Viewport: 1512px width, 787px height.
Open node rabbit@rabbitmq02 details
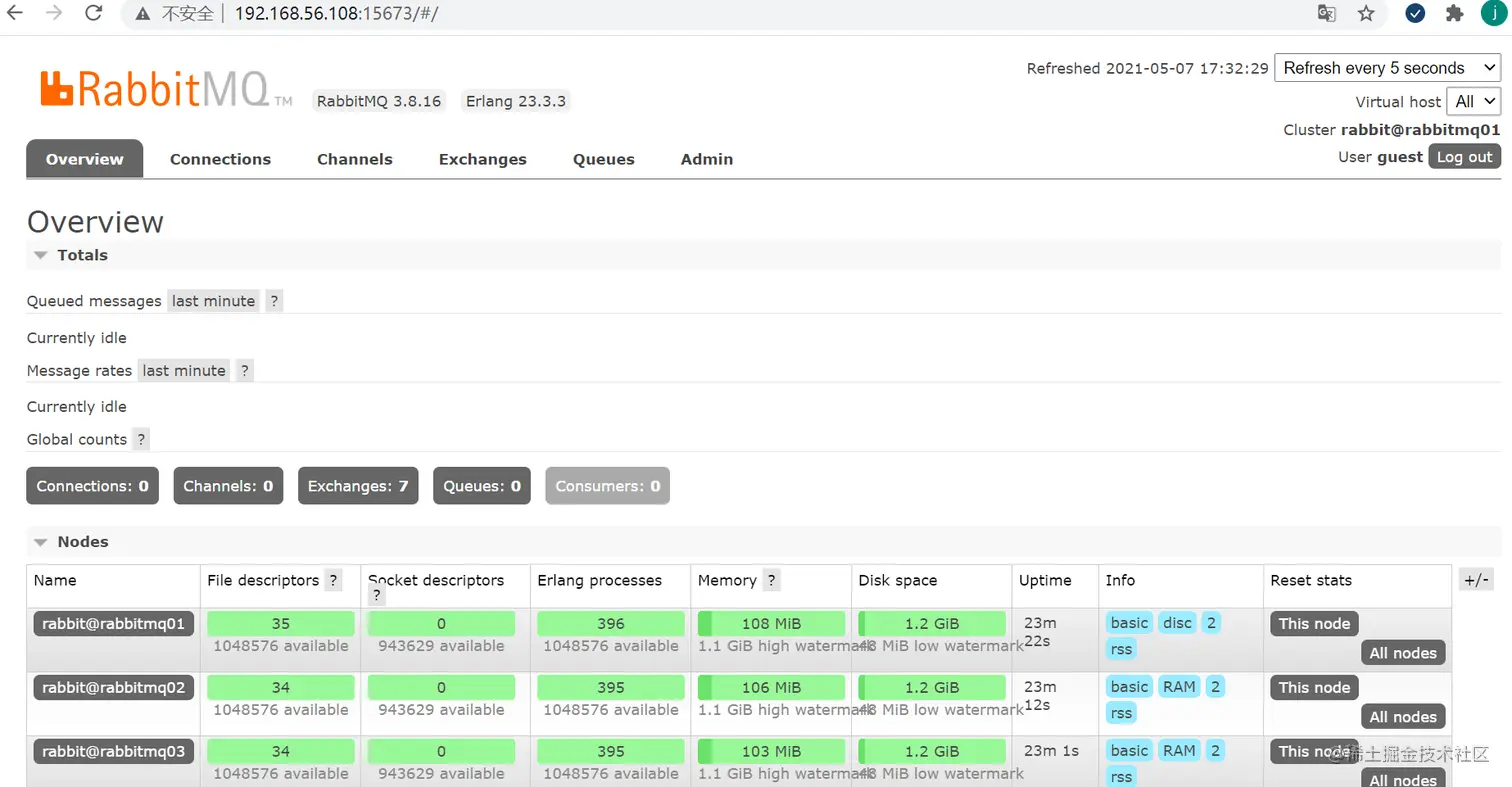point(114,688)
